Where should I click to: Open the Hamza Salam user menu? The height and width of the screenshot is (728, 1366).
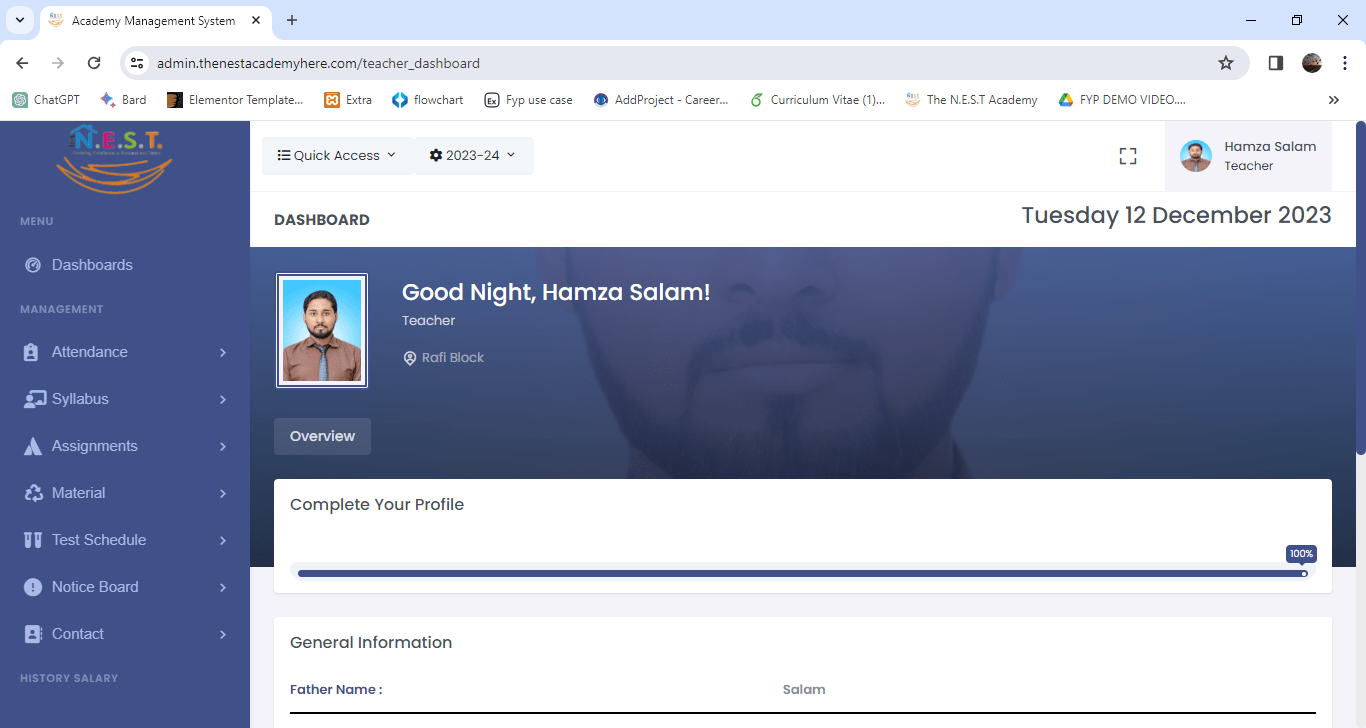pyautogui.click(x=1248, y=156)
